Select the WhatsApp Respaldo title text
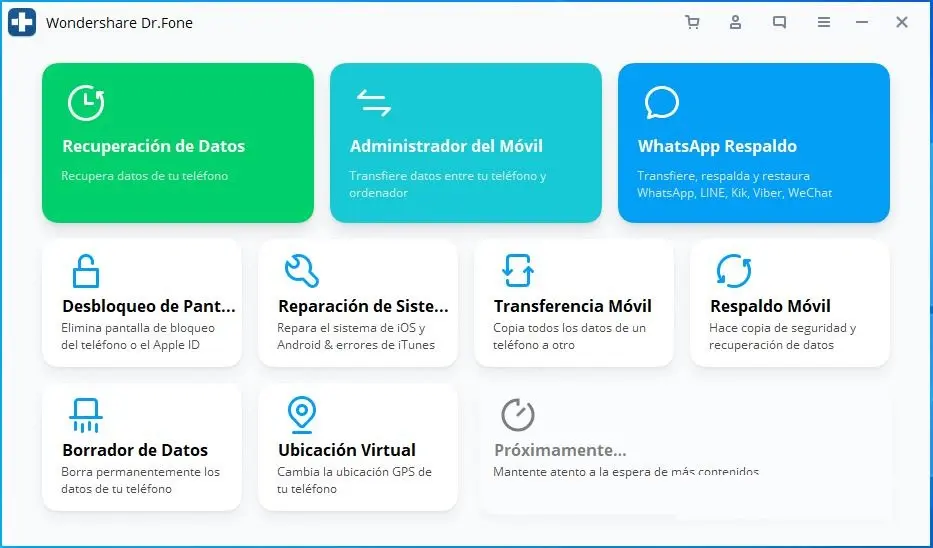Viewport: 933px width, 548px height. tap(717, 146)
